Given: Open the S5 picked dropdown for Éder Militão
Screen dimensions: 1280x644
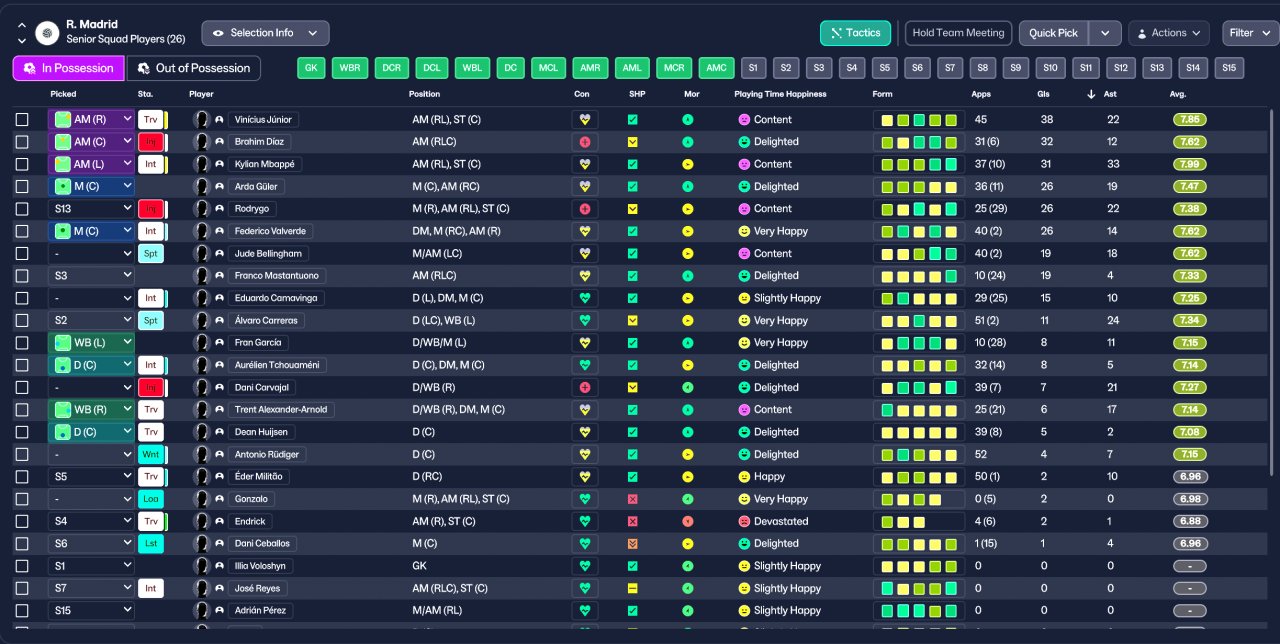Looking at the screenshot, I should [91, 477].
